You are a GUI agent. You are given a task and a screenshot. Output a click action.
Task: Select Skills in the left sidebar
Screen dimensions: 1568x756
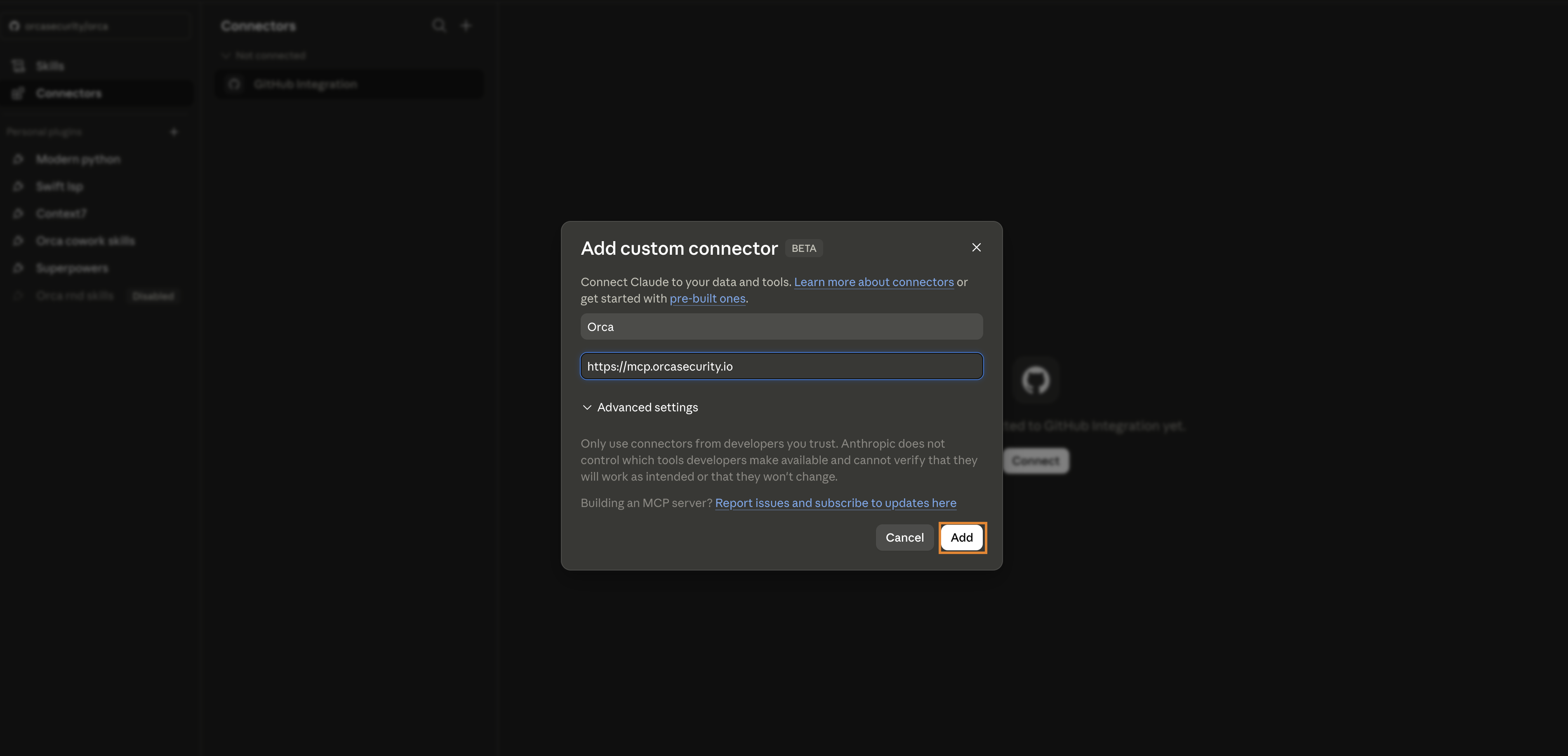(96, 66)
